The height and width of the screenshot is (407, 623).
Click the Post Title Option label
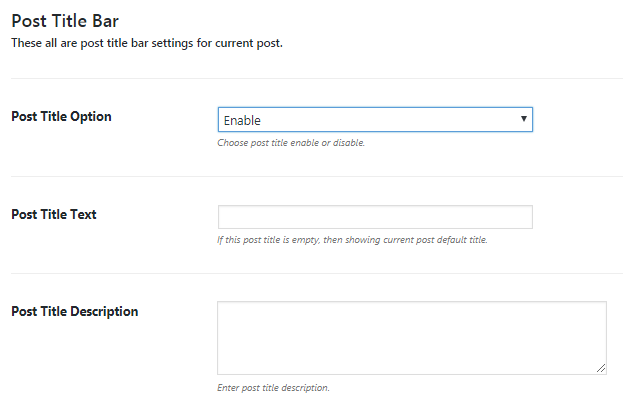point(61,116)
